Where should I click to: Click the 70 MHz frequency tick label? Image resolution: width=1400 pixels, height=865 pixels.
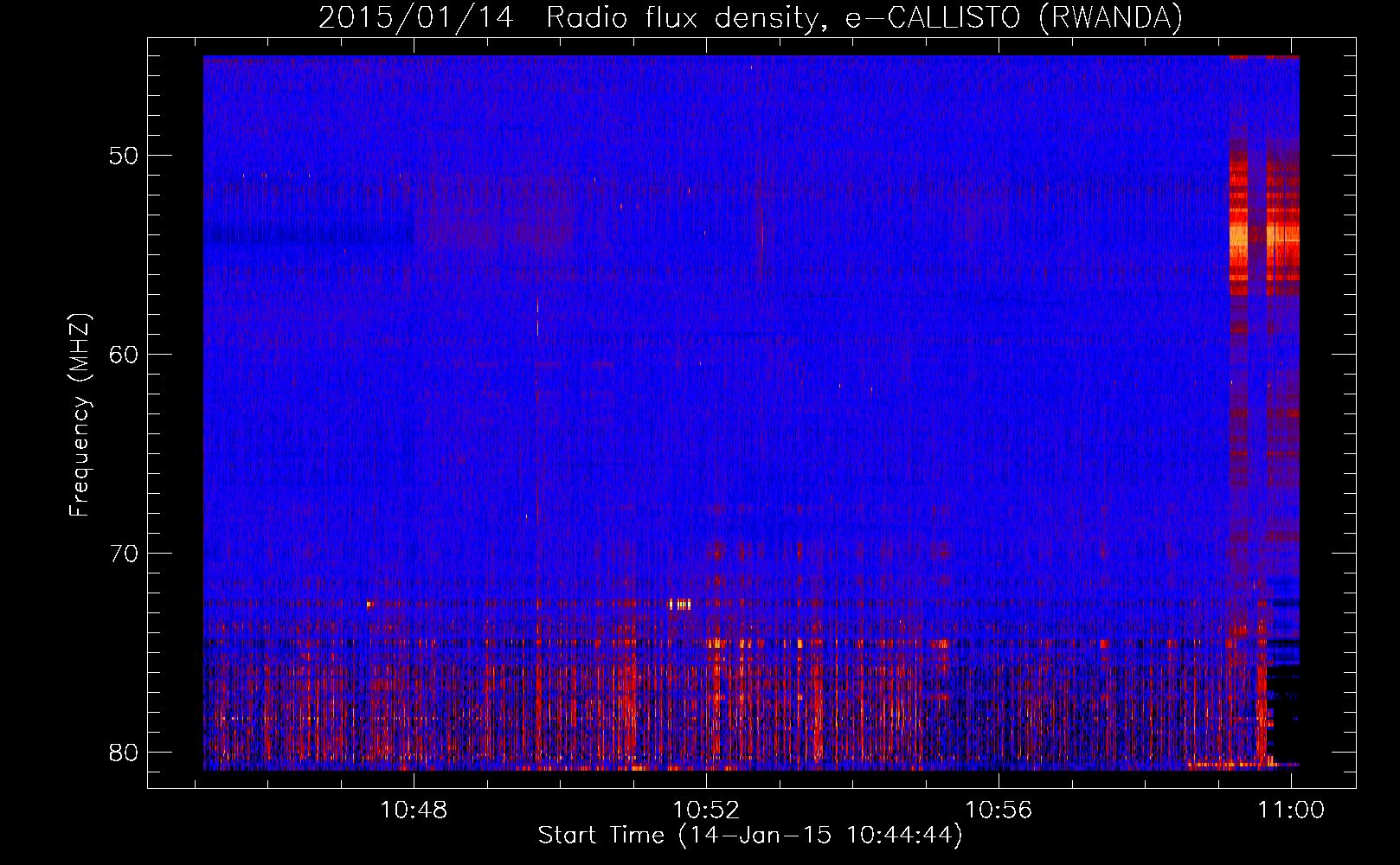point(124,554)
